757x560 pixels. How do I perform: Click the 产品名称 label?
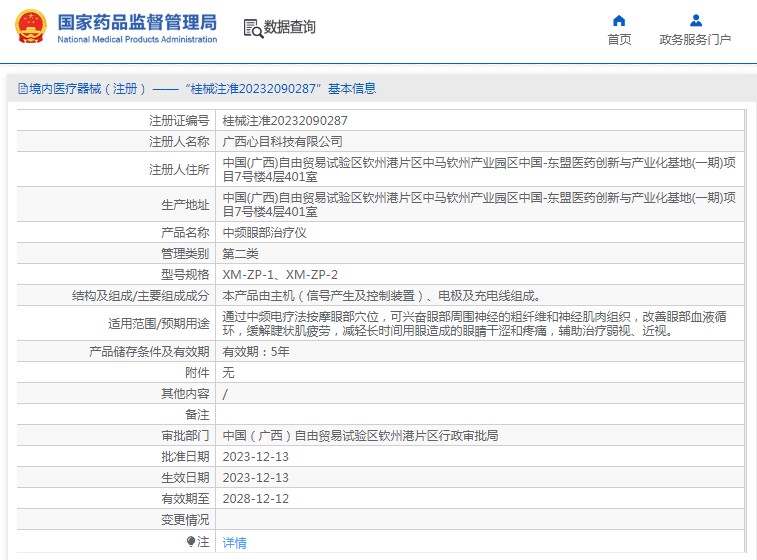pyautogui.click(x=185, y=233)
